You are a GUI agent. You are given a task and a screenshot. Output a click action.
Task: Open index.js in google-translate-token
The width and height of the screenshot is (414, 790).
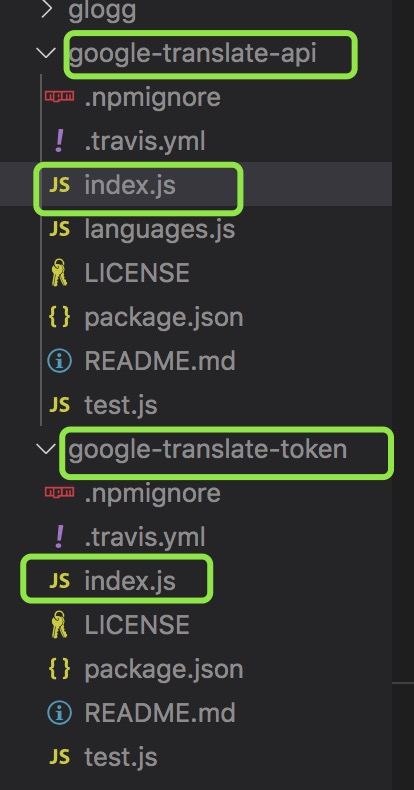(130, 581)
